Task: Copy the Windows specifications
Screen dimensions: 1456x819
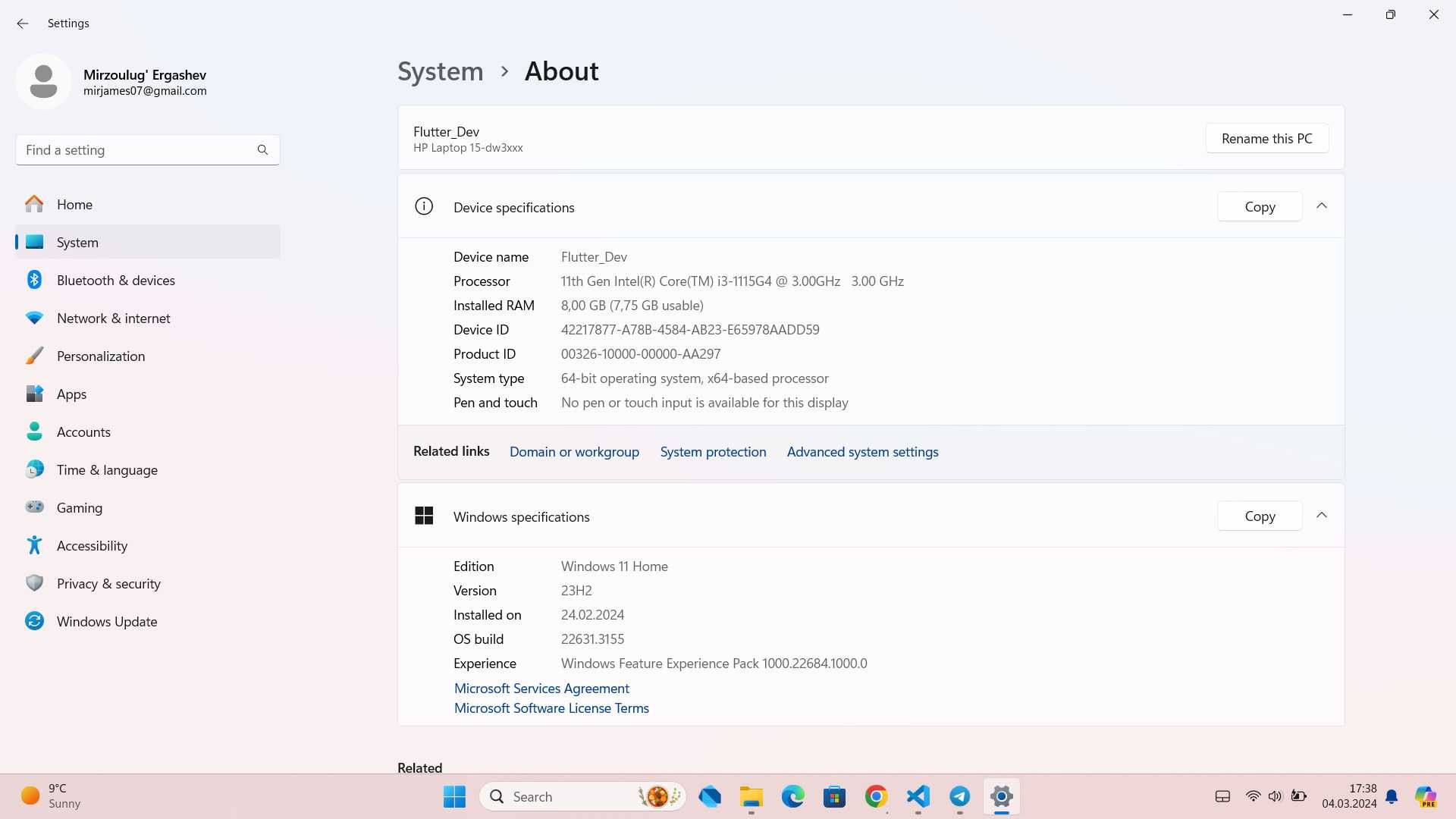Action: click(1260, 516)
